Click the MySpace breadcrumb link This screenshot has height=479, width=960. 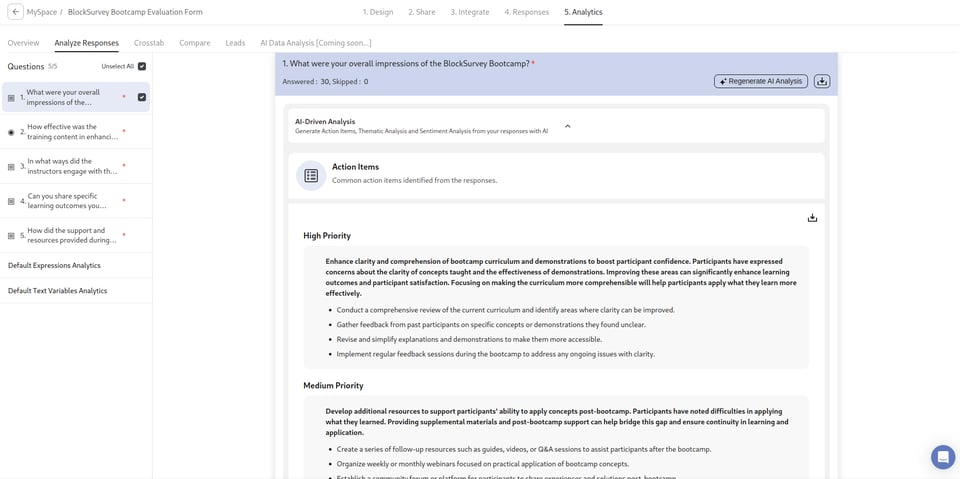point(42,12)
